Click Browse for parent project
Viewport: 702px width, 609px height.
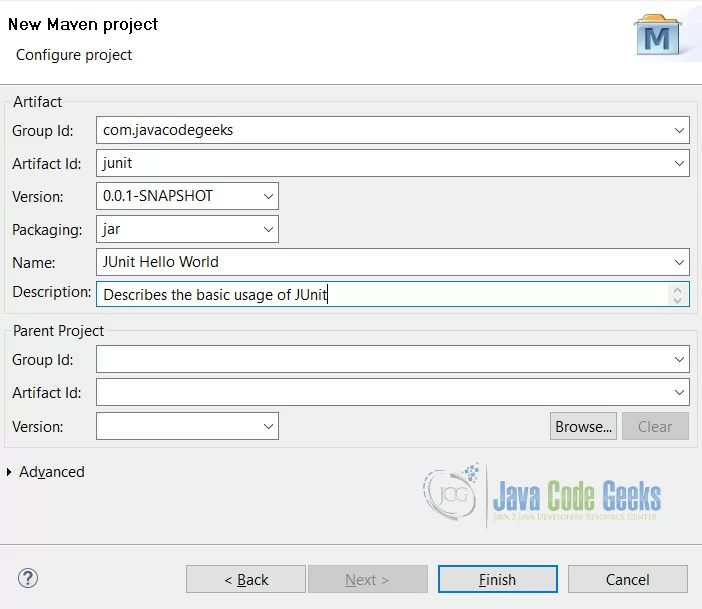click(583, 426)
